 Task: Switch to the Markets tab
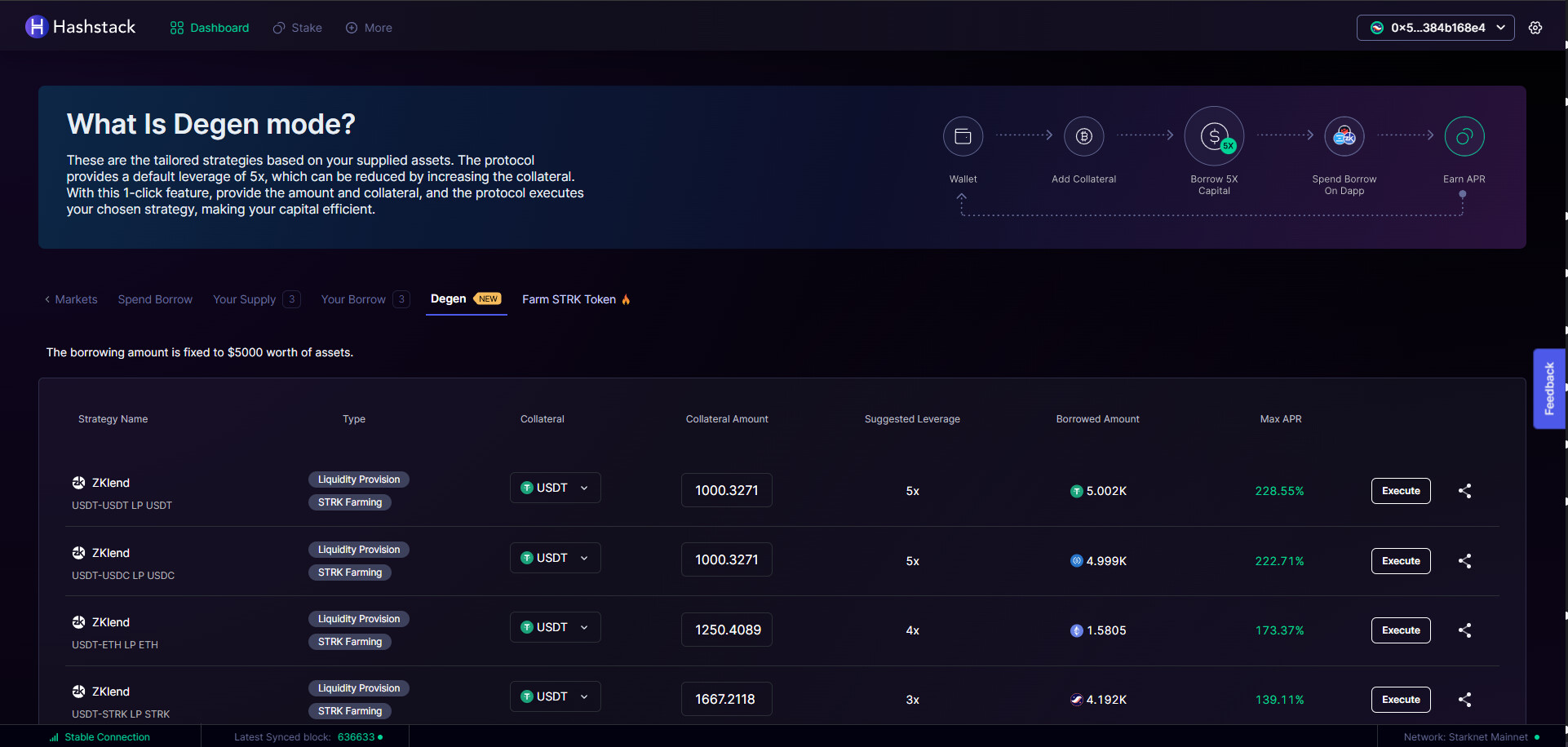(71, 299)
